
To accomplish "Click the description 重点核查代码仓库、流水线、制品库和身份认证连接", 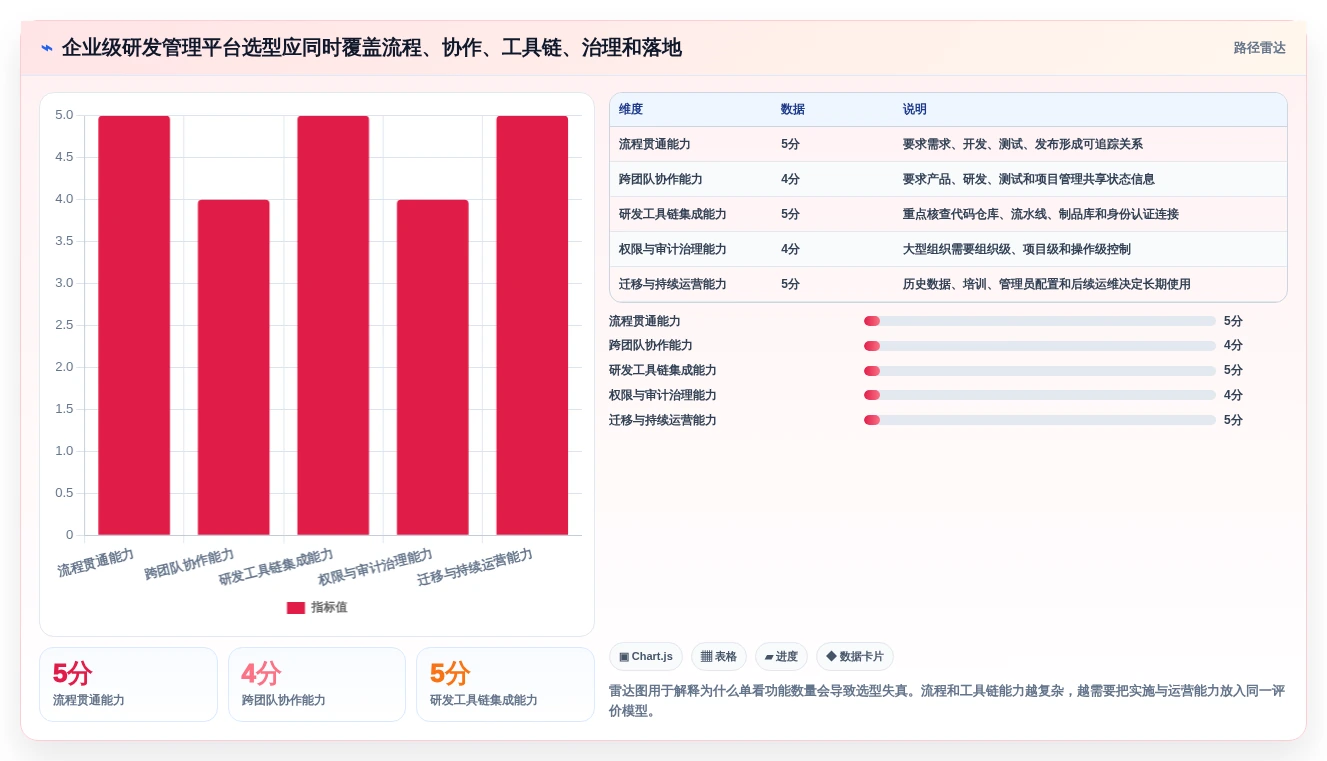I will (x=1041, y=214).
